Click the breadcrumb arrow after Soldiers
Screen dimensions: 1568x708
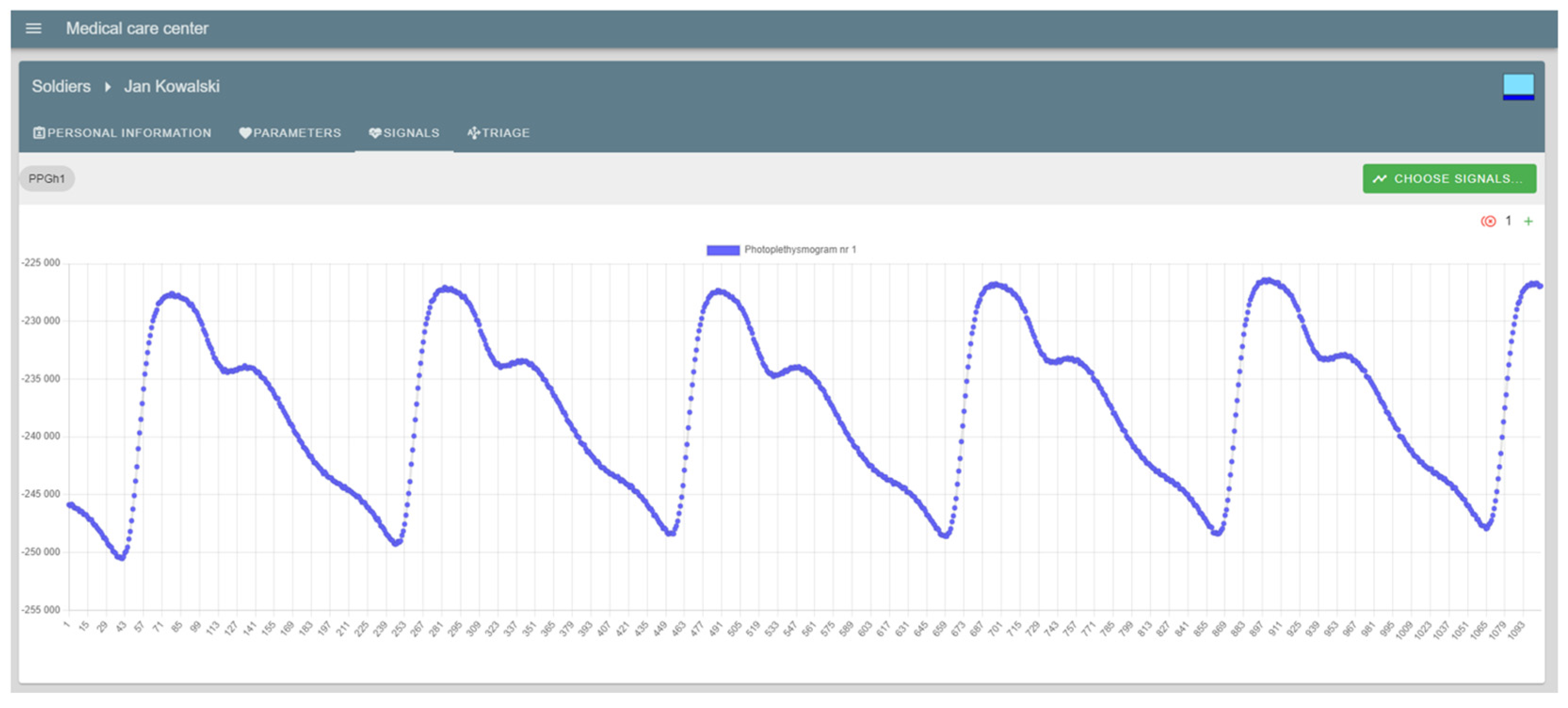tap(108, 87)
